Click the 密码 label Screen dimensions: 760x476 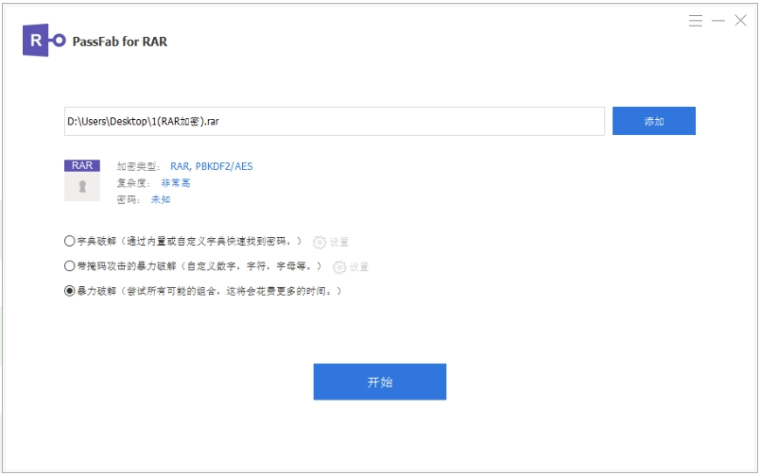(x=128, y=199)
